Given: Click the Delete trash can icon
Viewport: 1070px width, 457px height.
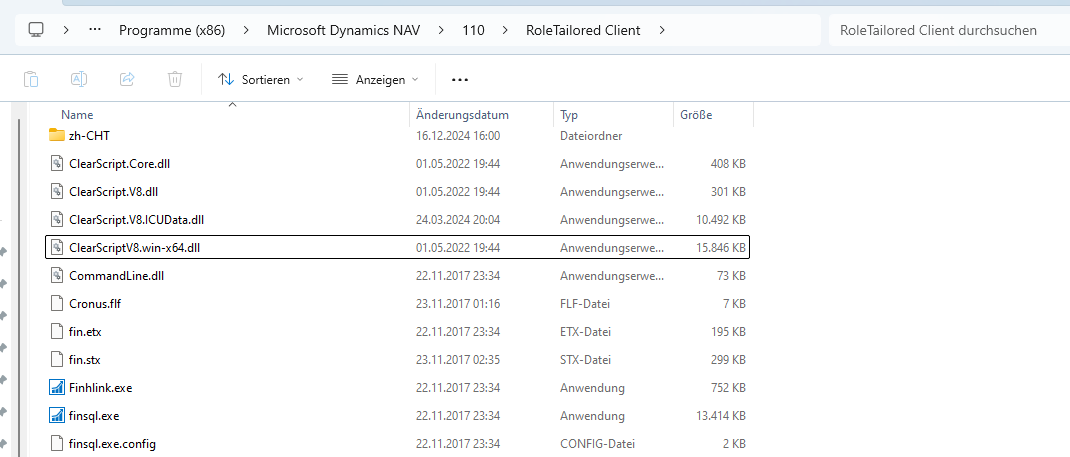Looking at the screenshot, I should pos(175,79).
